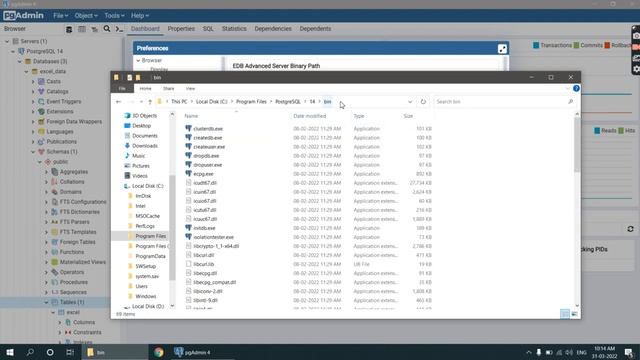Click the Transactions legend color swatch
640x360 pixels.
coord(536,45)
